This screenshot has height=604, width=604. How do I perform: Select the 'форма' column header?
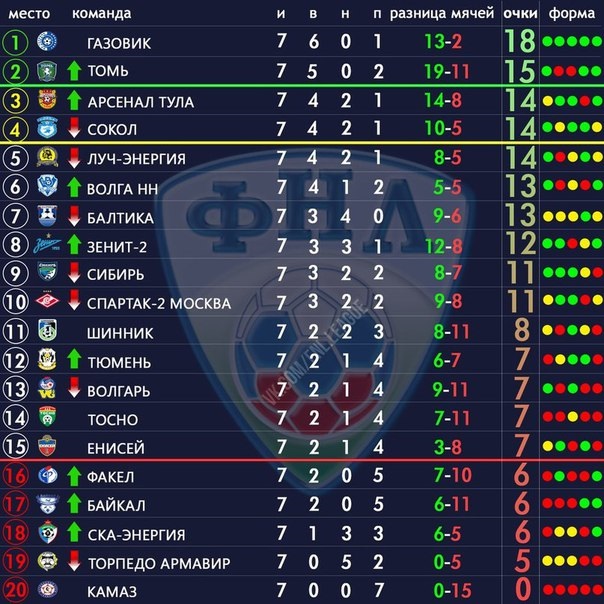click(572, 14)
